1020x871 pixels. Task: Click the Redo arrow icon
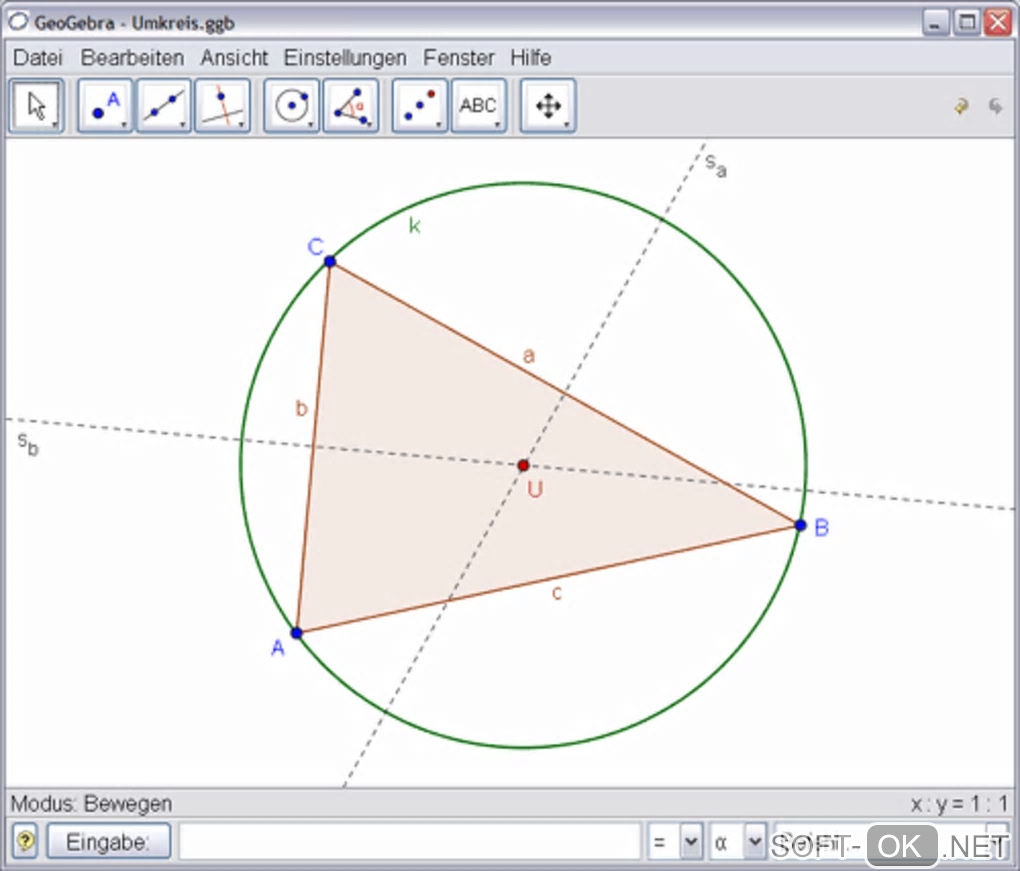[995, 105]
